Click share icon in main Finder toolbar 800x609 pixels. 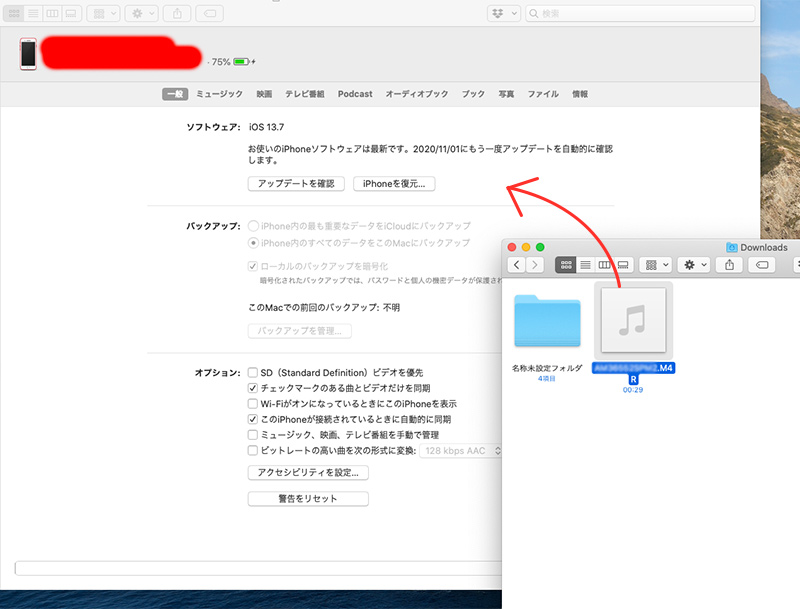coord(177,14)
